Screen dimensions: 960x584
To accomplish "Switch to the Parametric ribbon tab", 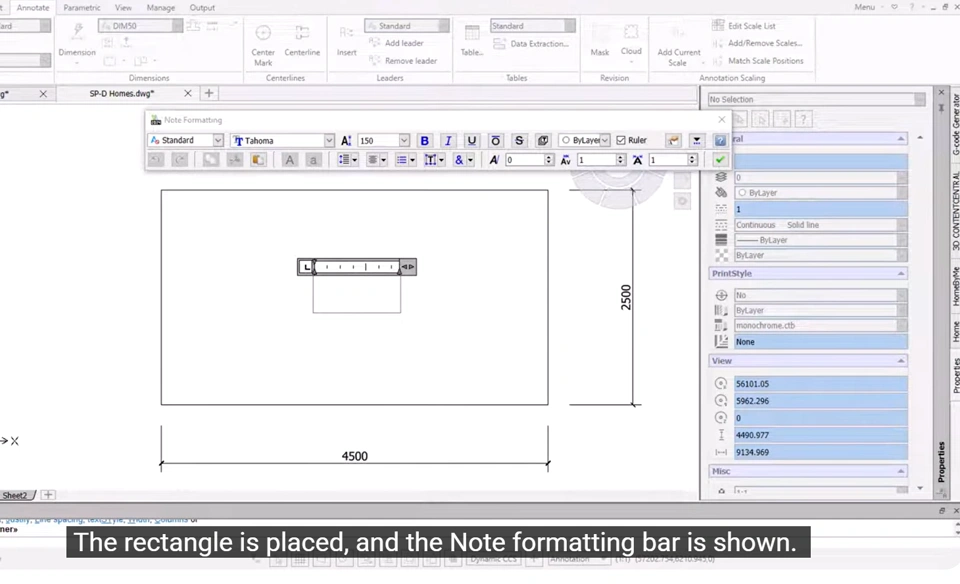I will 82,7.
